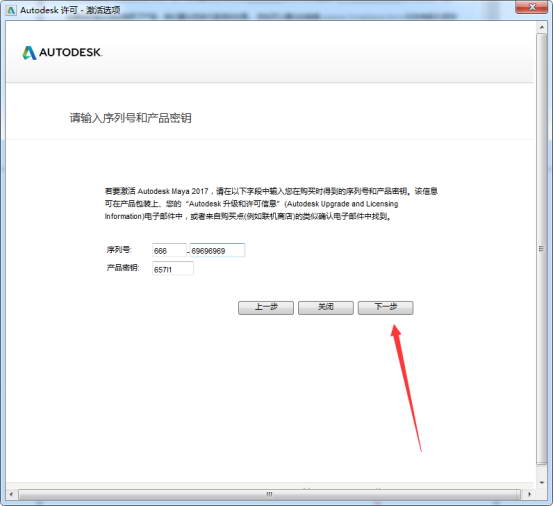Click the vertical scrollbar down arrow
The height and width of the screenshot is (506, 554).
pos(541,482)
